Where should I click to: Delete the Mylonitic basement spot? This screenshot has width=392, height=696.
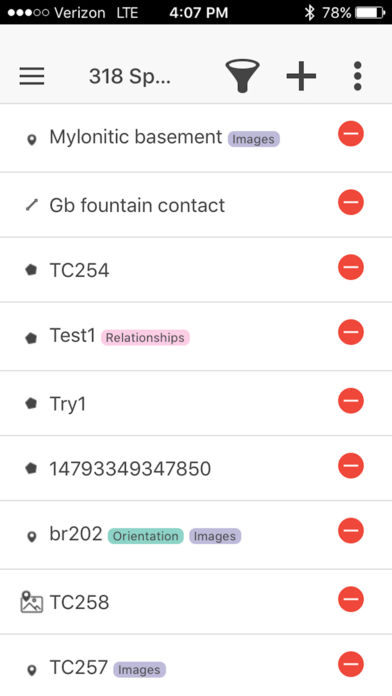click(351, 134)
